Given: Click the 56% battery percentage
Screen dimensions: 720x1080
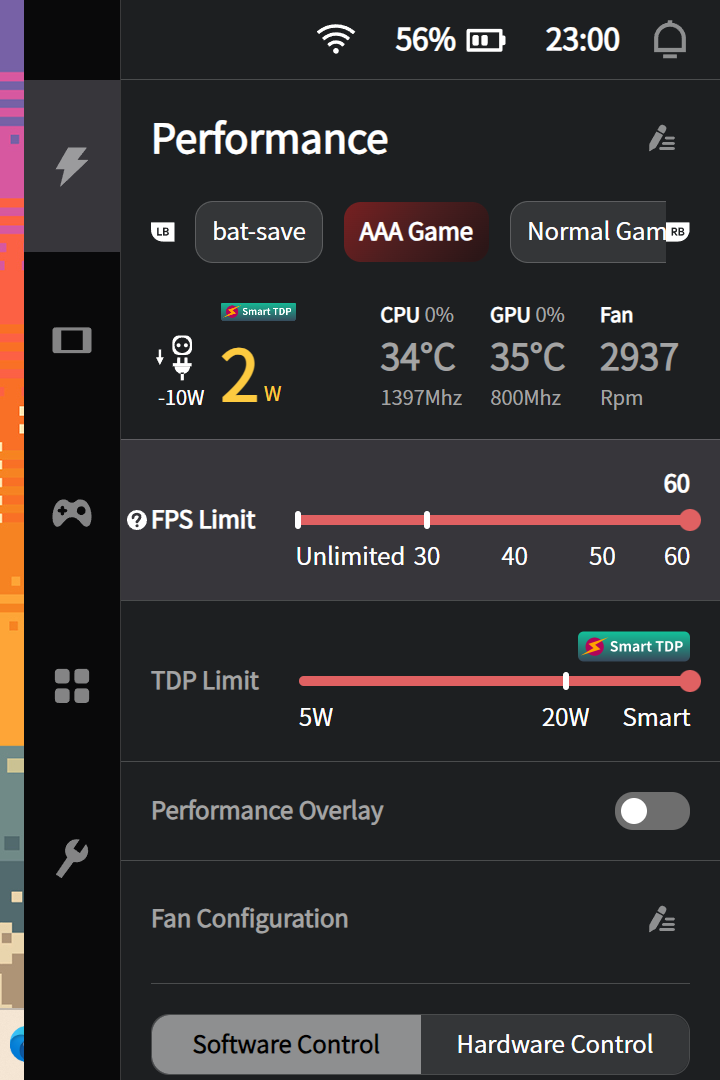Looking at the screenshot, I should coord(425,40).
